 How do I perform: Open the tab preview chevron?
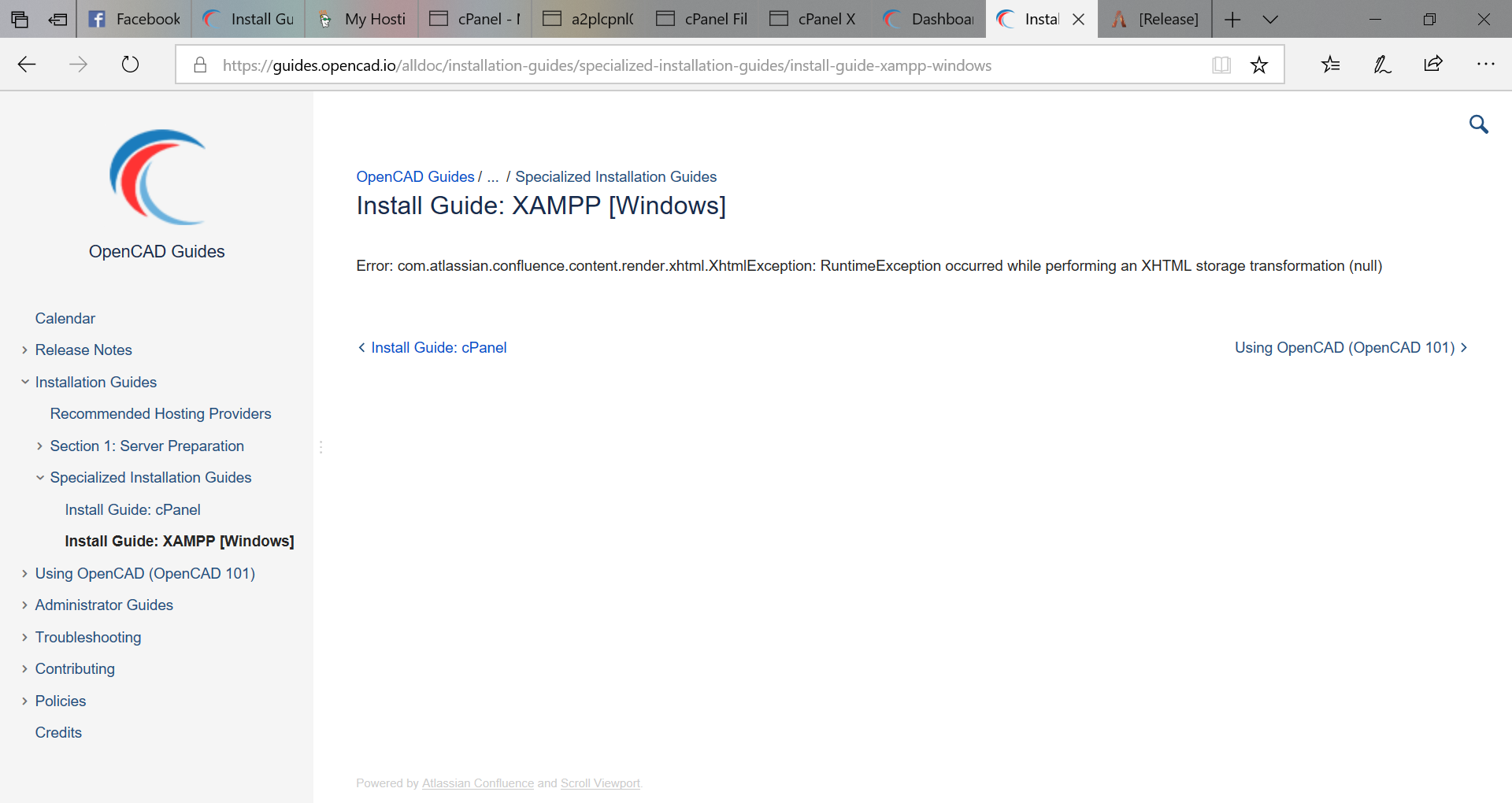pos(1270,19)
